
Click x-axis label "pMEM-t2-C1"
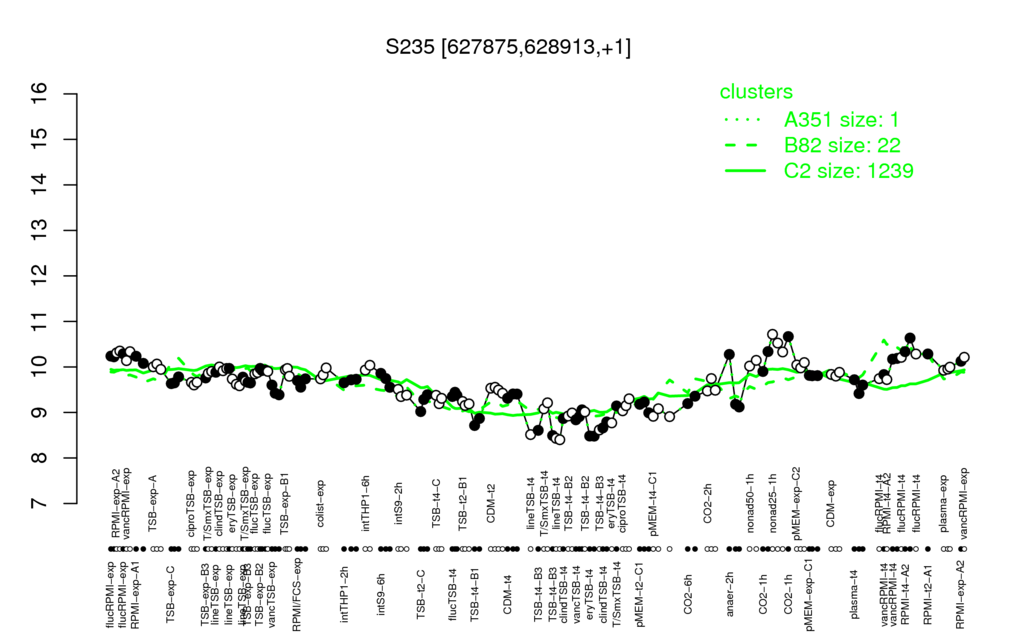point(641,594)
